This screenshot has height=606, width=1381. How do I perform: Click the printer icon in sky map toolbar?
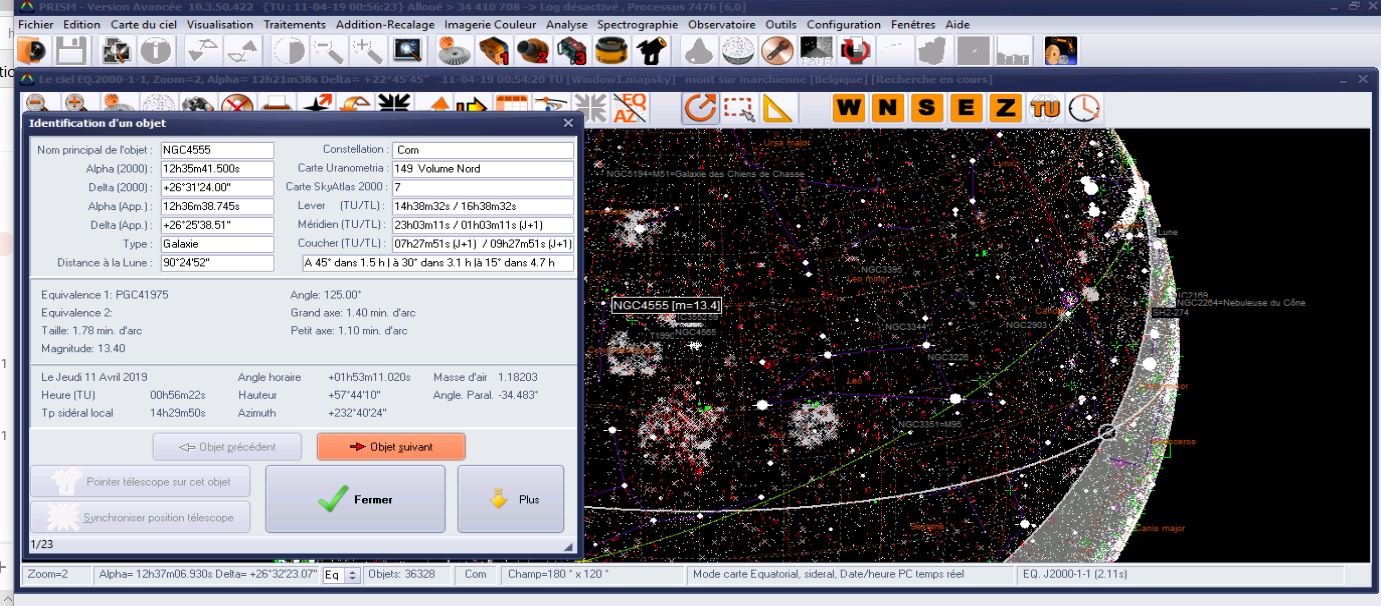277,106
